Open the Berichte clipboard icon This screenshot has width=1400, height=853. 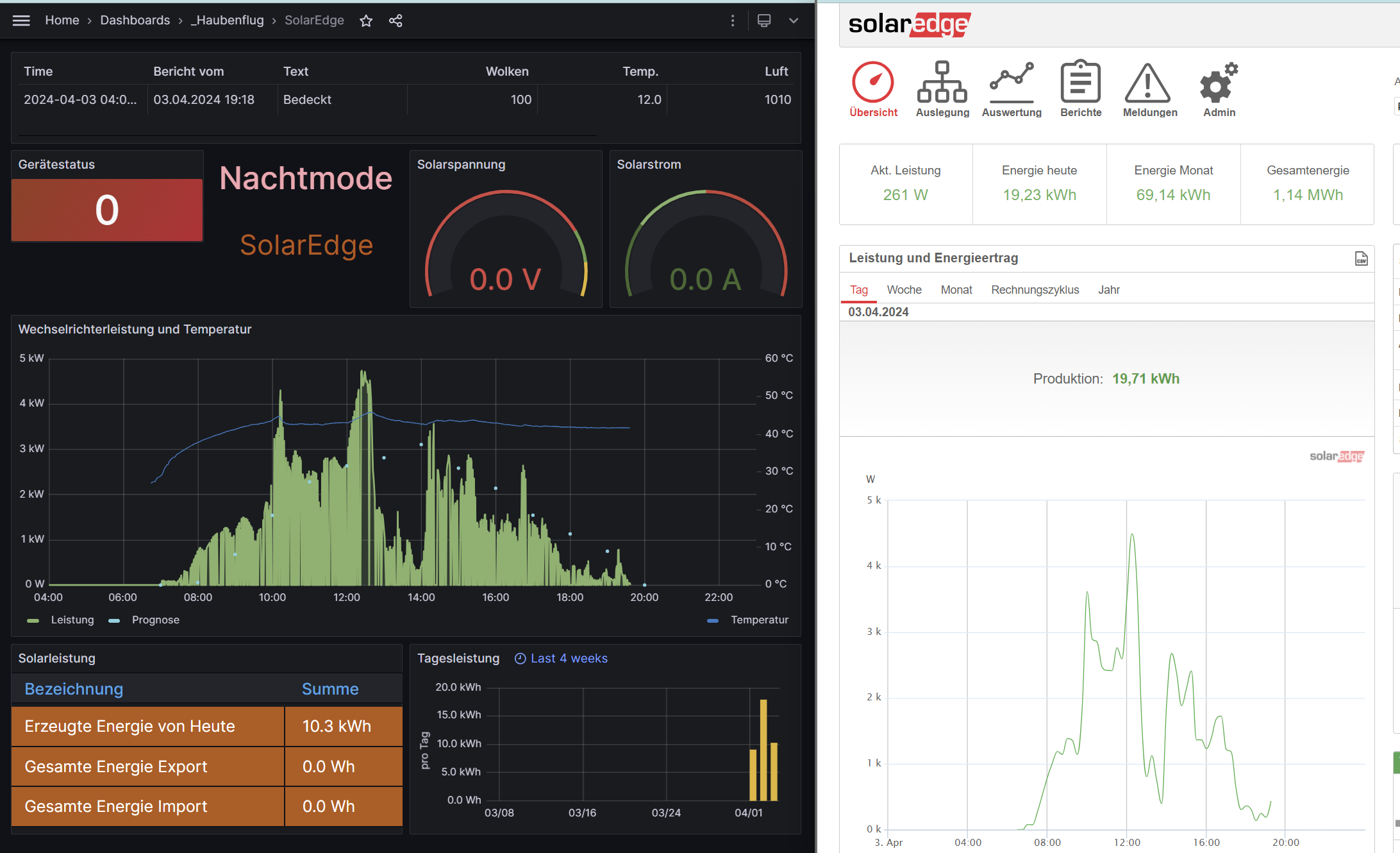(x=1081, y=83)
